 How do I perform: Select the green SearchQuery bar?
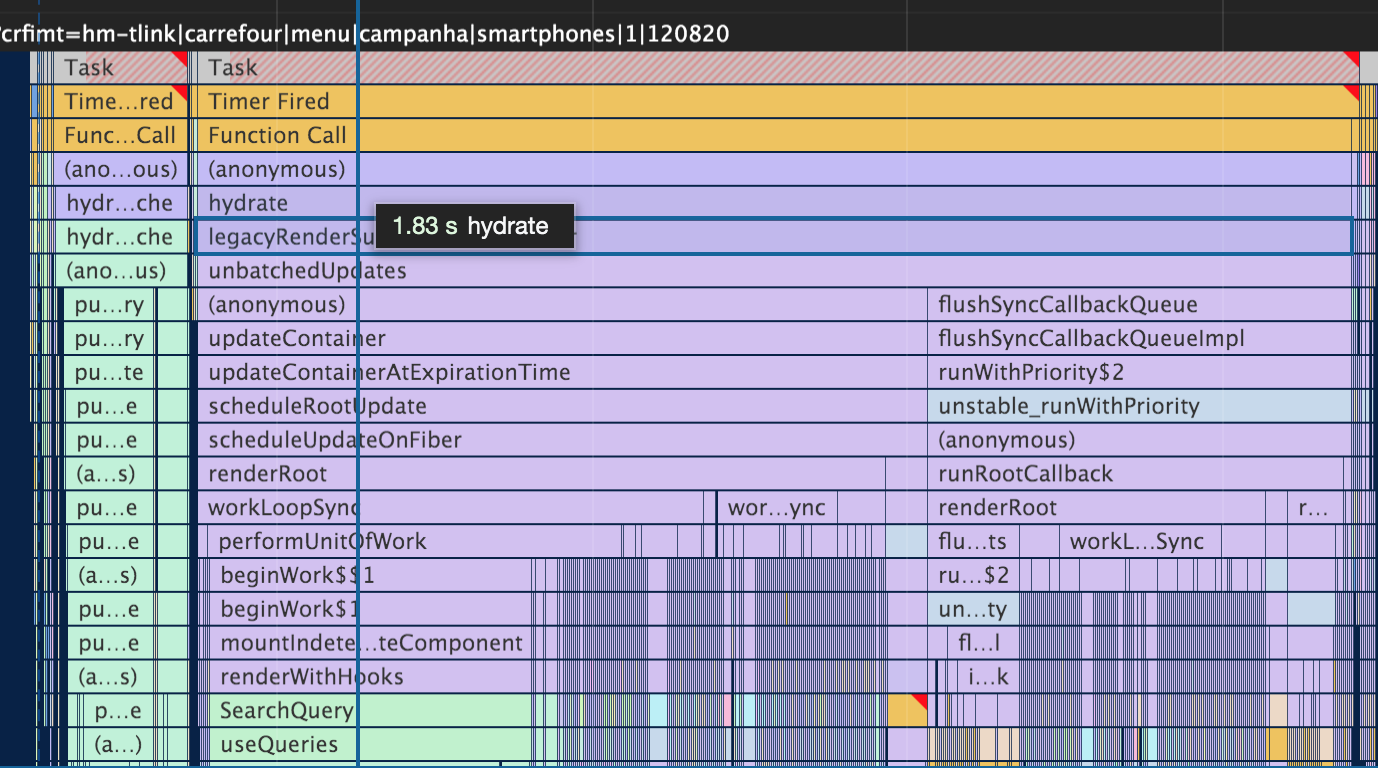tap(370, 713)
